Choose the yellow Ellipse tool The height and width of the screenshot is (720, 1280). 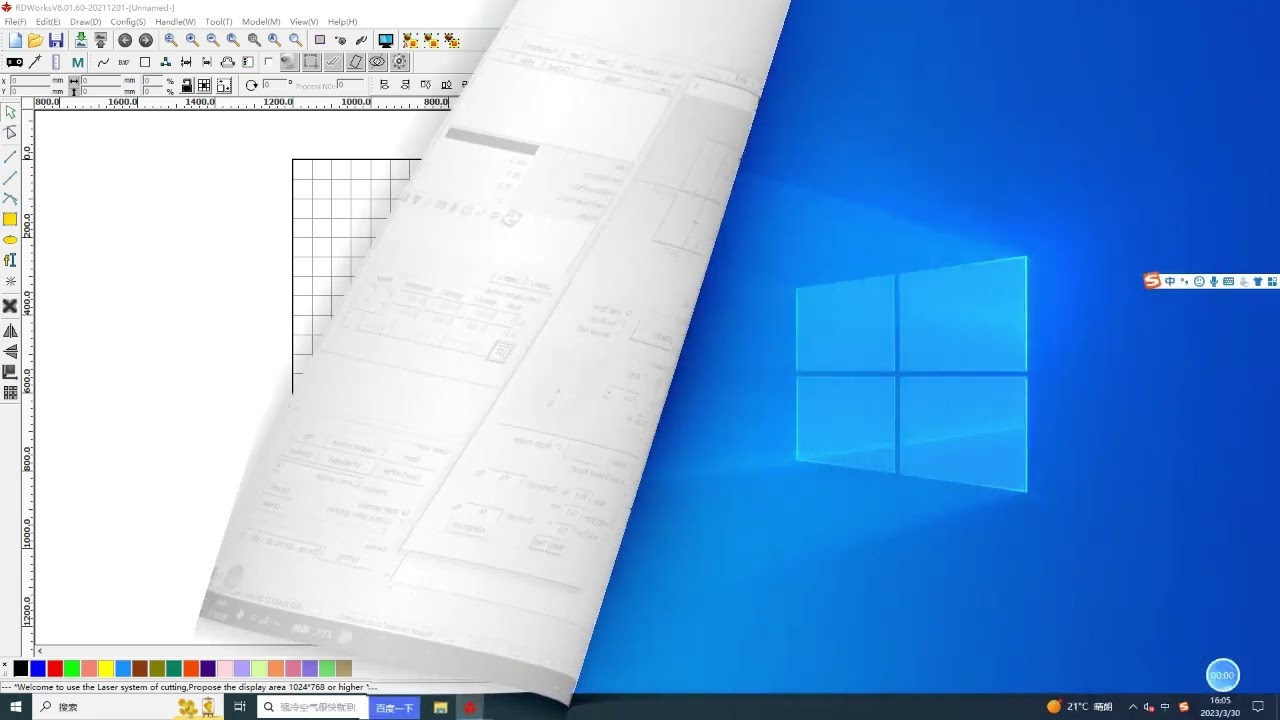coord(10,240)
